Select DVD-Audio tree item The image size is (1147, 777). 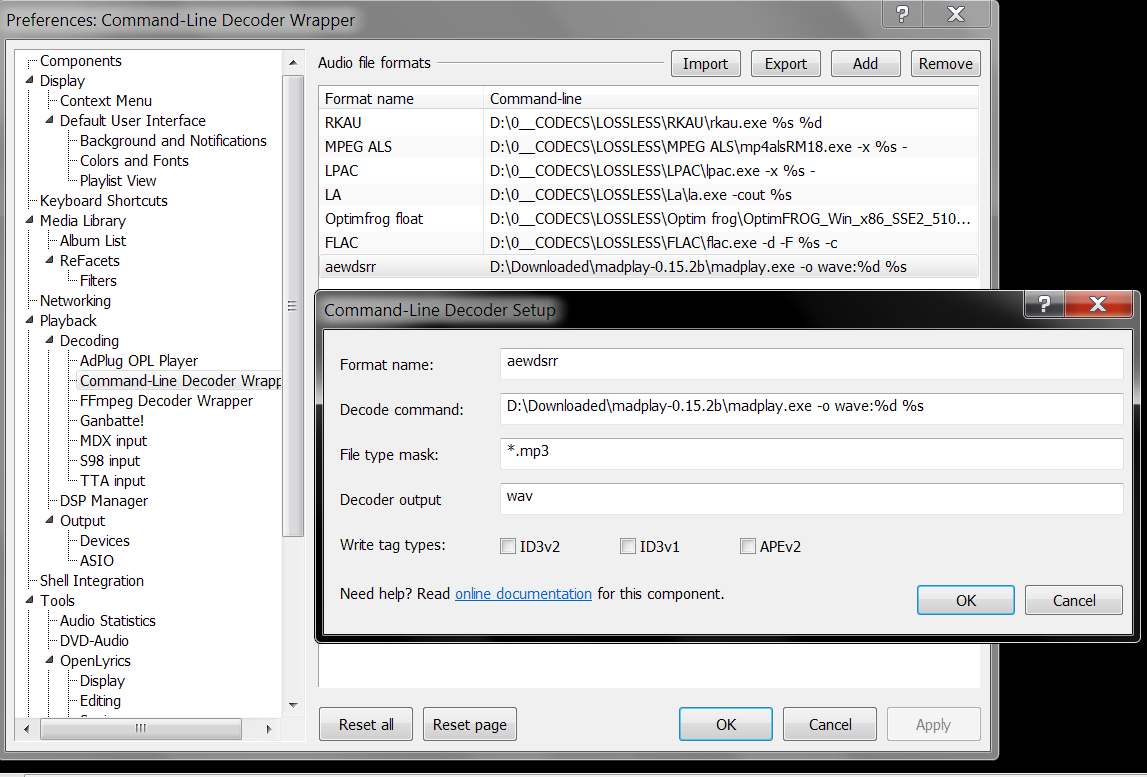[x=94, y=640]
